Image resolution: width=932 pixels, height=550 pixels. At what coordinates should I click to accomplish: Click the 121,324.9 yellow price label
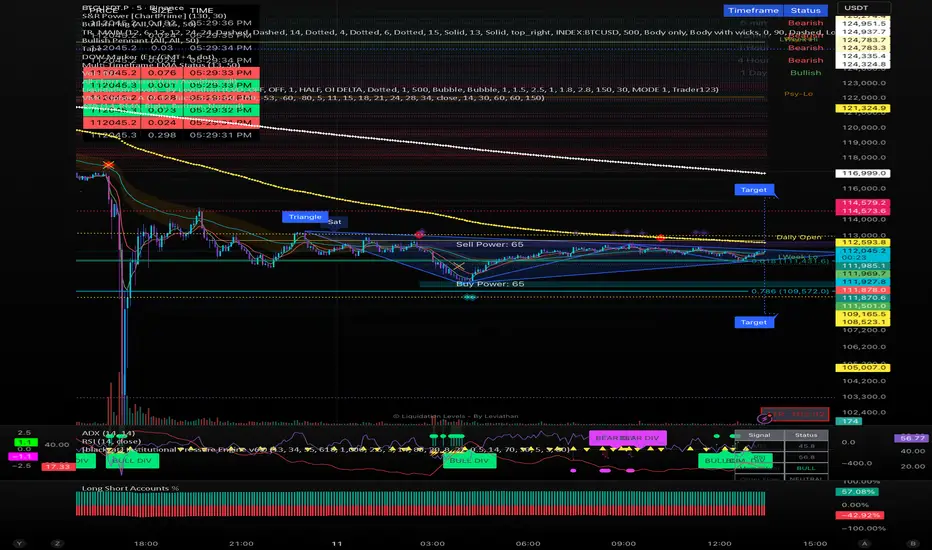[862, 108]
